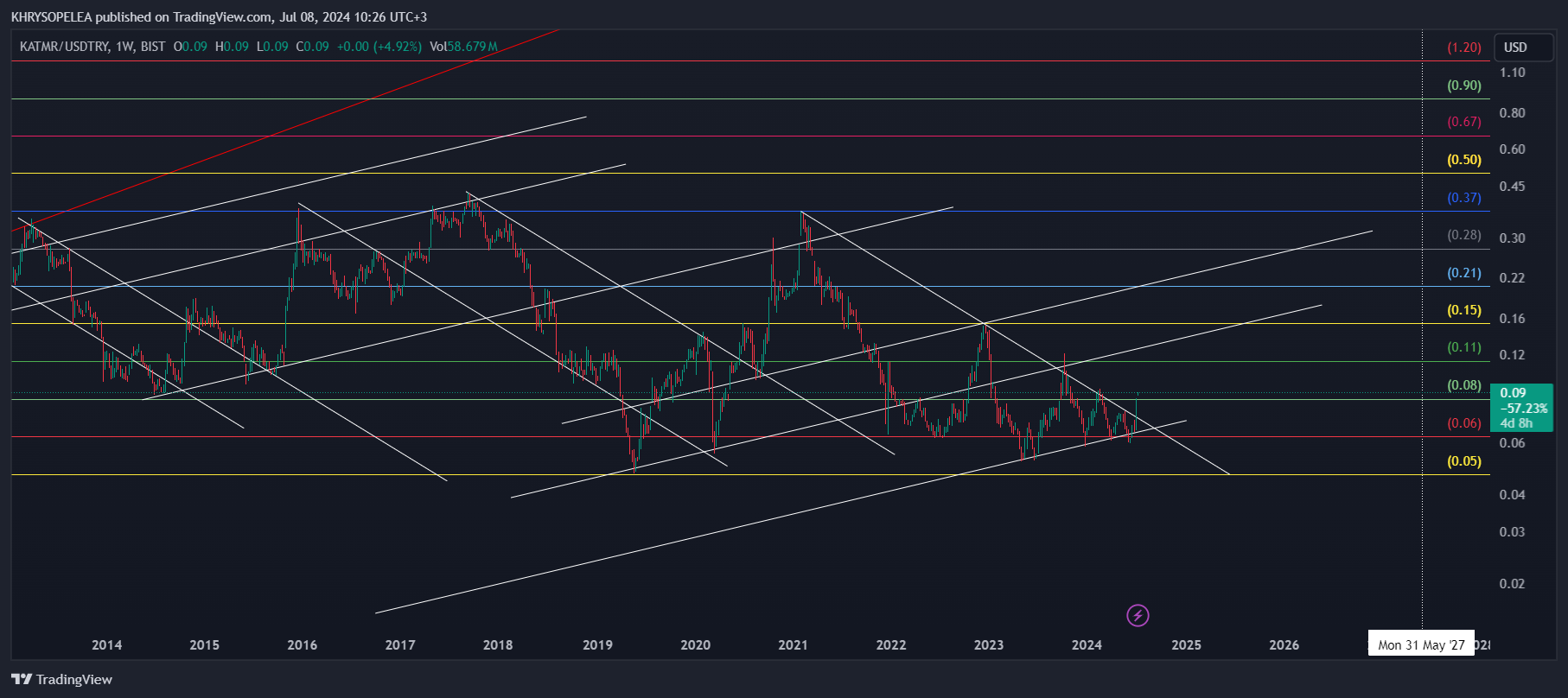Screen dimensions: 1568x698
Task: Click the 2020 label on time axis
Action: tap(695, 645)
